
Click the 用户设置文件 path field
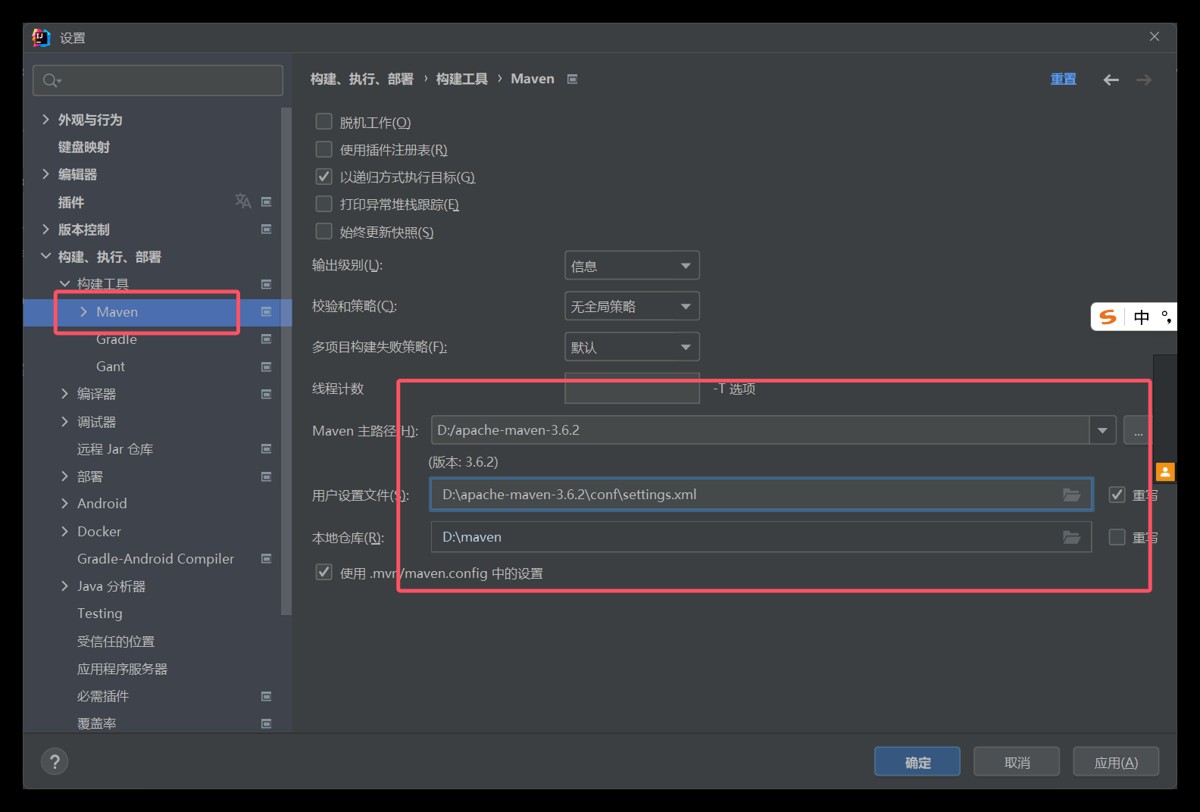tap(761, 495)
